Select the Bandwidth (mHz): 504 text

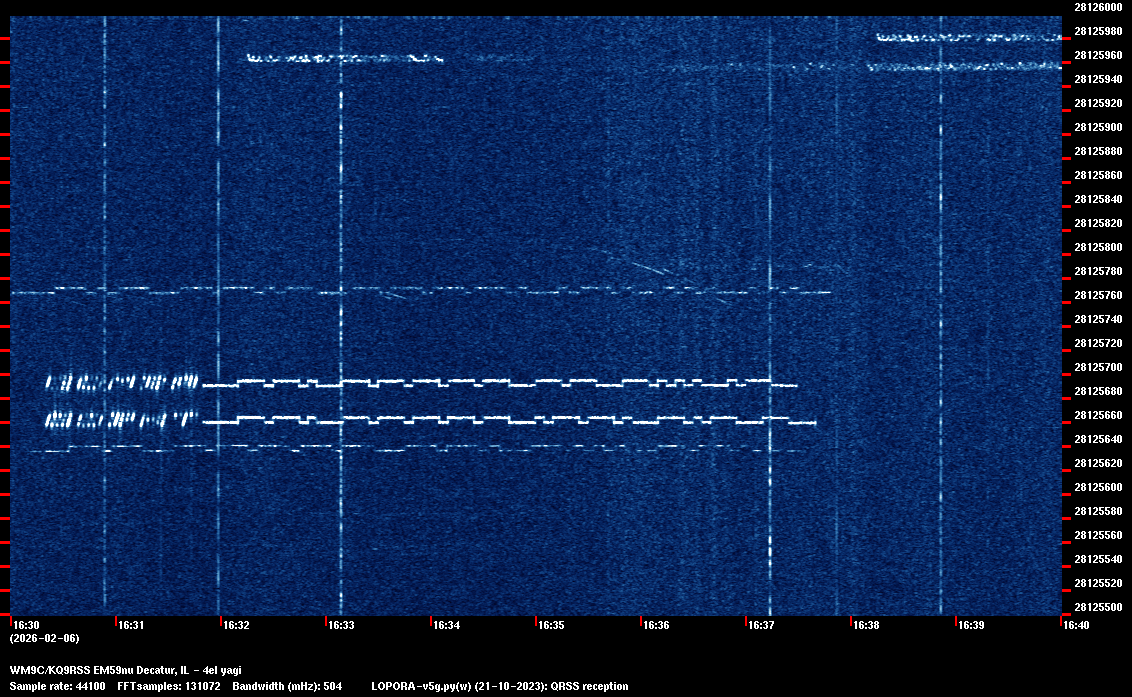click(287, 686)
